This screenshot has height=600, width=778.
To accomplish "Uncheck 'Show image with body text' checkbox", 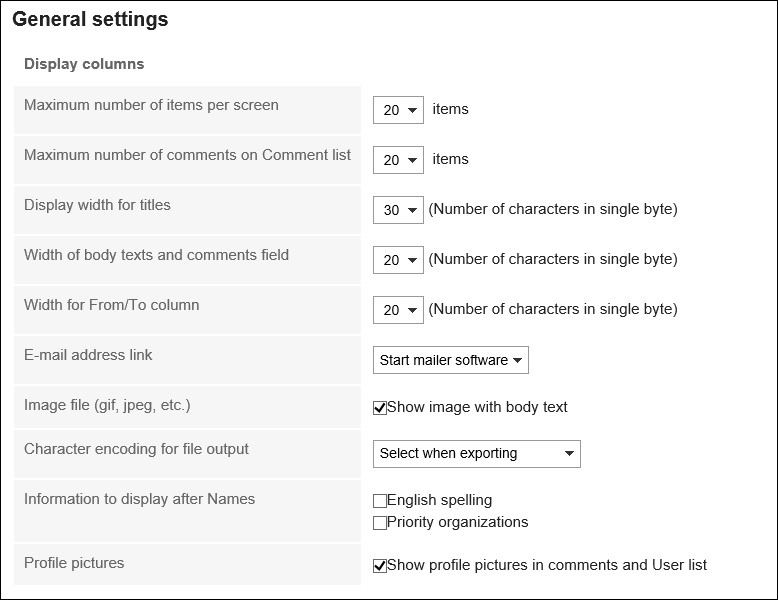I will [x=380, y=407].
